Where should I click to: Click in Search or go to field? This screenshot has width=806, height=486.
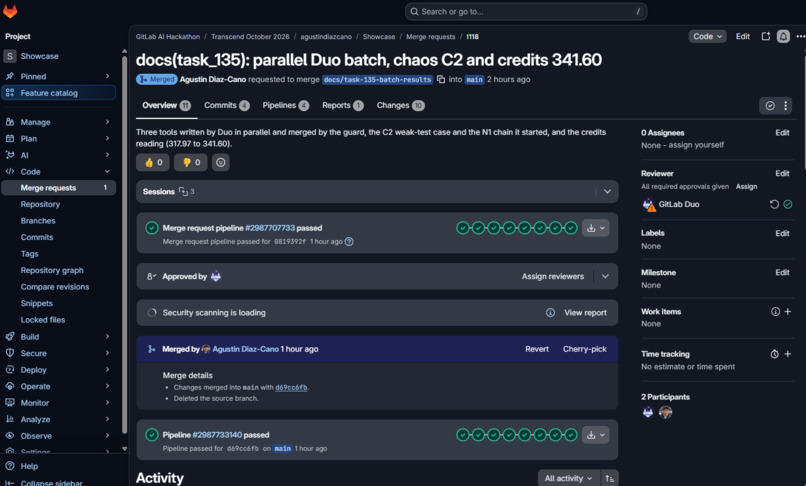coord(526,11)
